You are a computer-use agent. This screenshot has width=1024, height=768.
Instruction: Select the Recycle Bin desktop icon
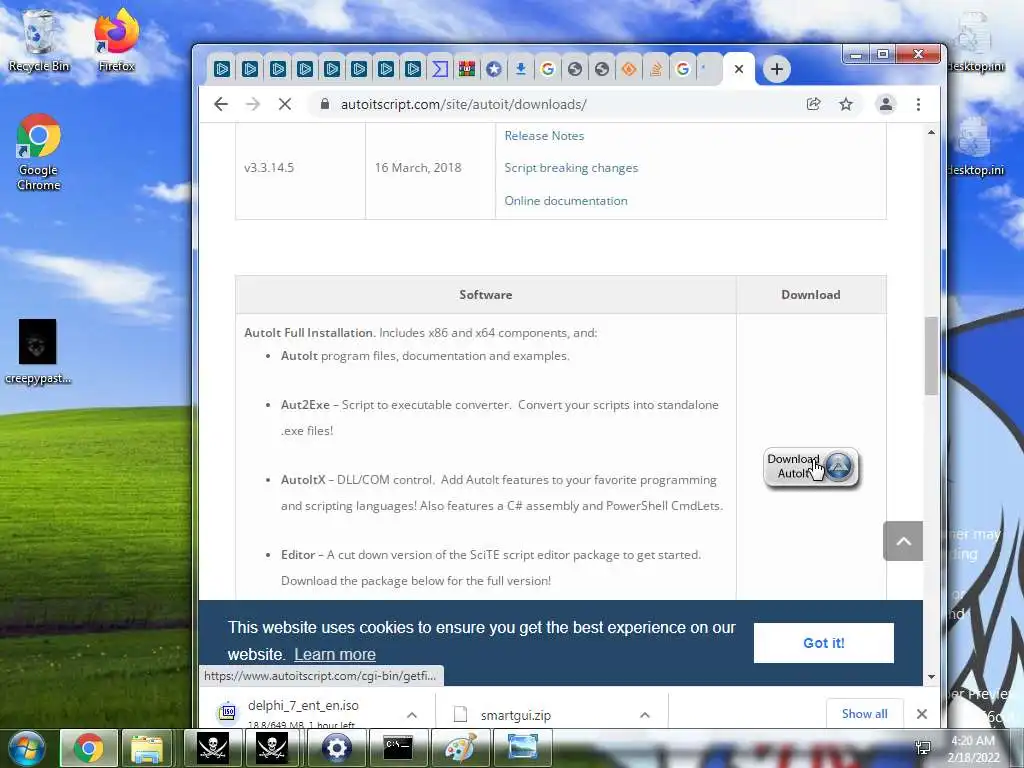pyautogui.click(x=39, y=40)
